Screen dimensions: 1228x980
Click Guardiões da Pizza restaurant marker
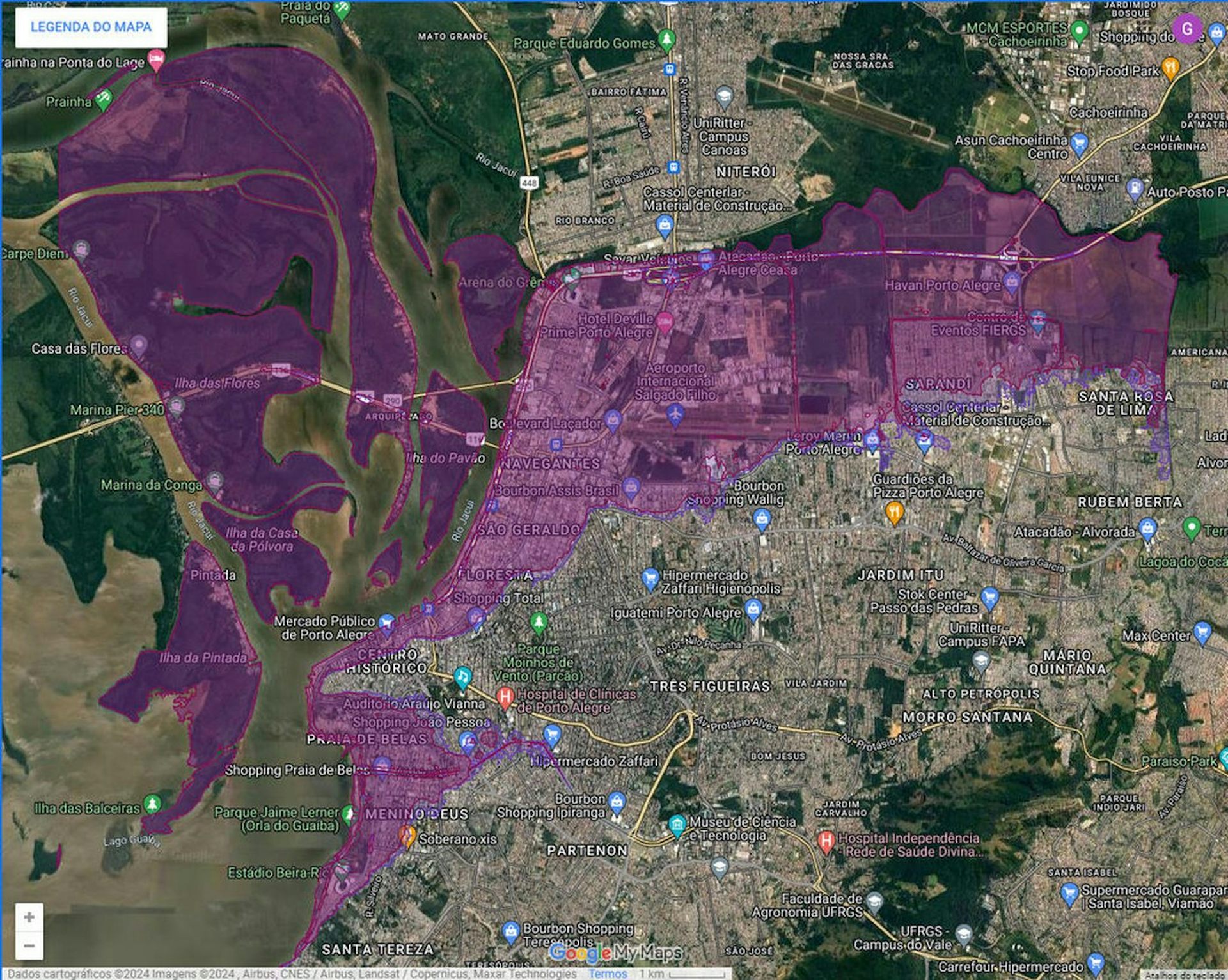tap(894, 512)
